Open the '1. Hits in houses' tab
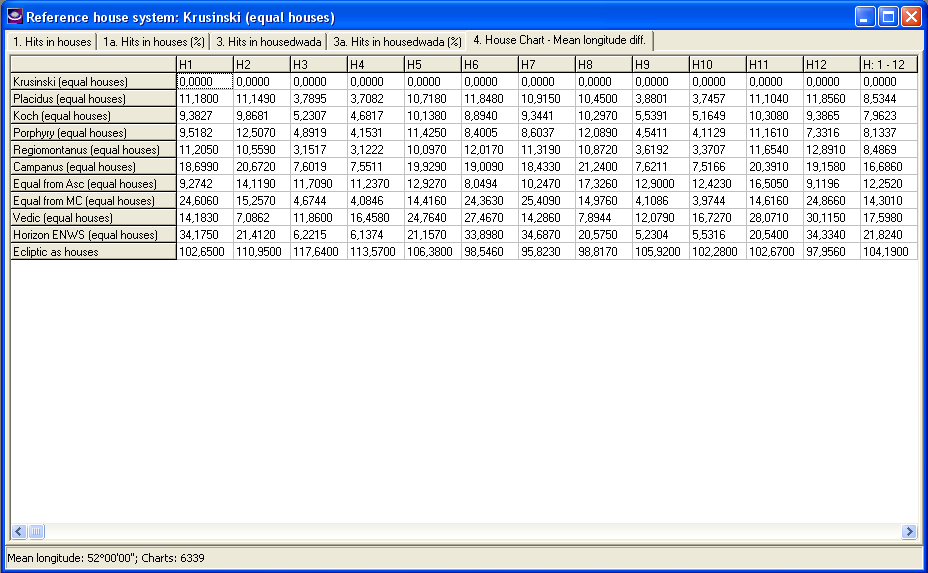928x573 pixels. [x=52, y=42]
